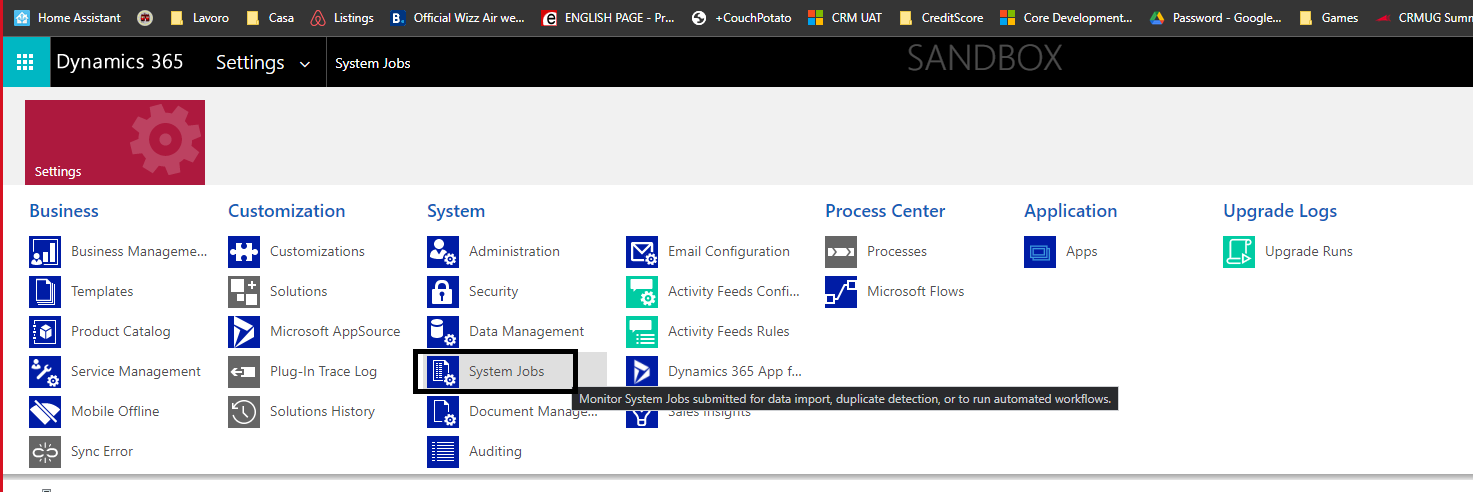Click the Customizations puzzle icon
Screen dimensions: 1473x492
coord(244,252)
